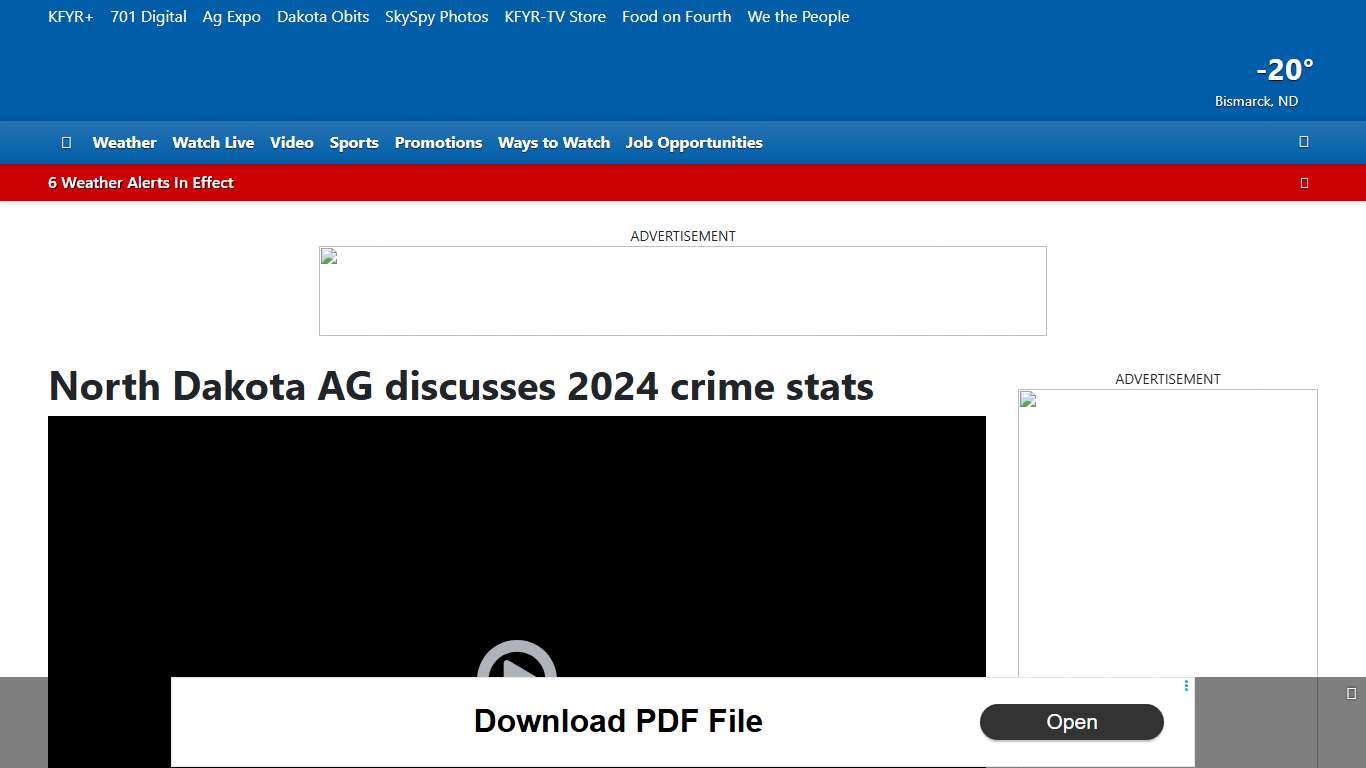
Task: Click the broken image icon in top ad
Action: 328,256
